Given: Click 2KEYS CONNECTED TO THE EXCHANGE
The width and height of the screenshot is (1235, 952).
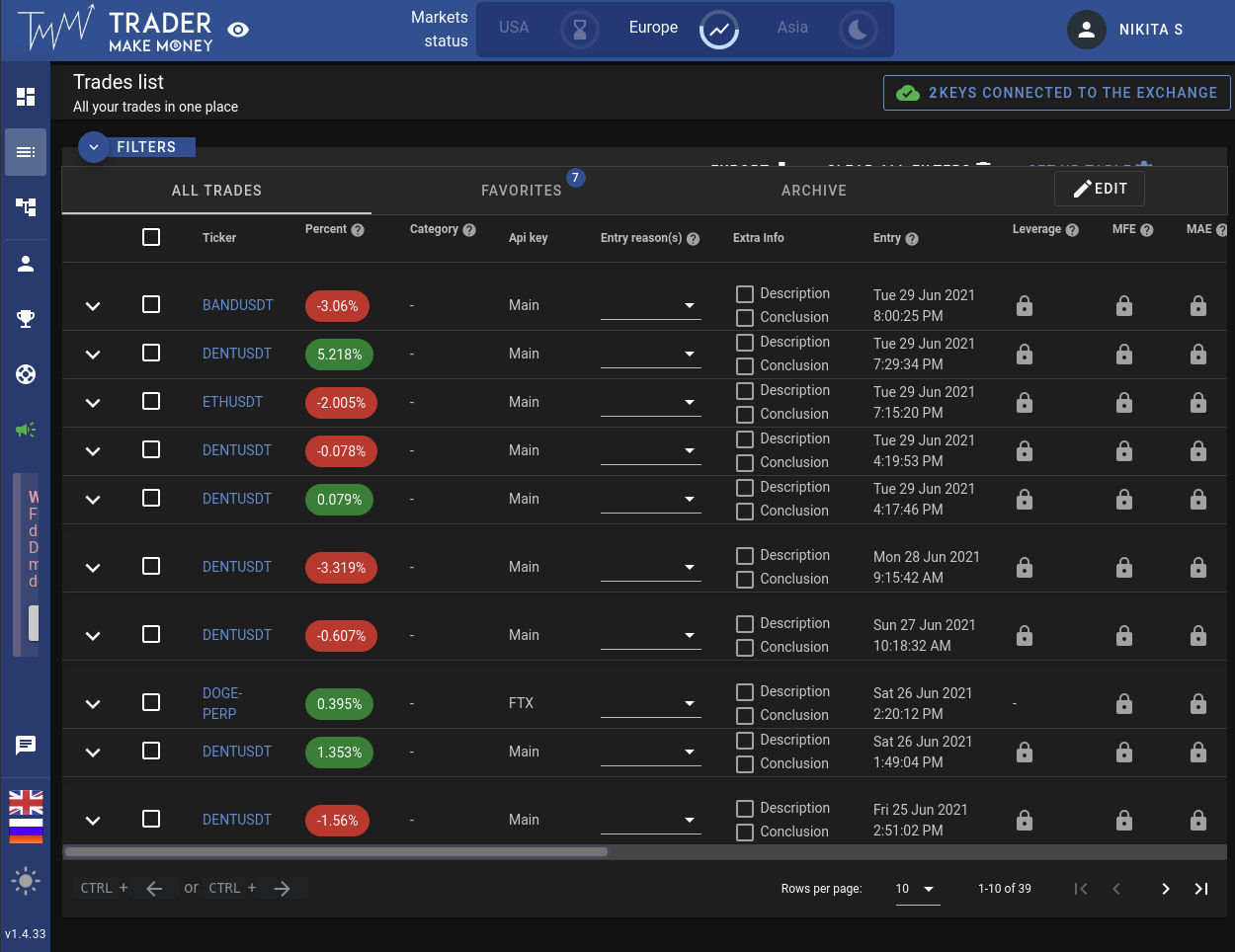Looking at the screenshot, I should pyautogui.click(x=1056, y=92).
